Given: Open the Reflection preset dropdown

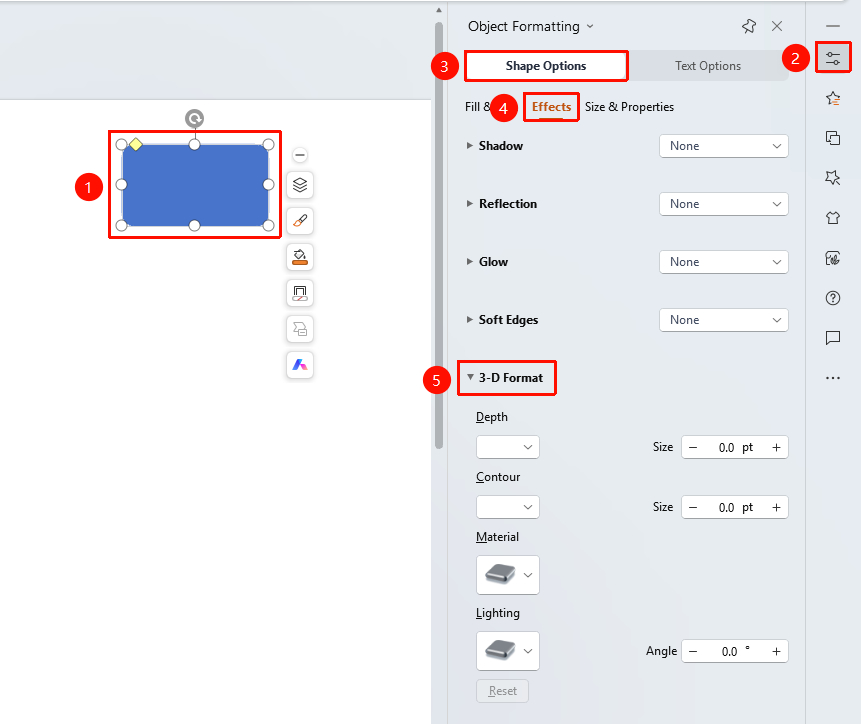Looking at the screenshot, I should (x=724, y=204).
